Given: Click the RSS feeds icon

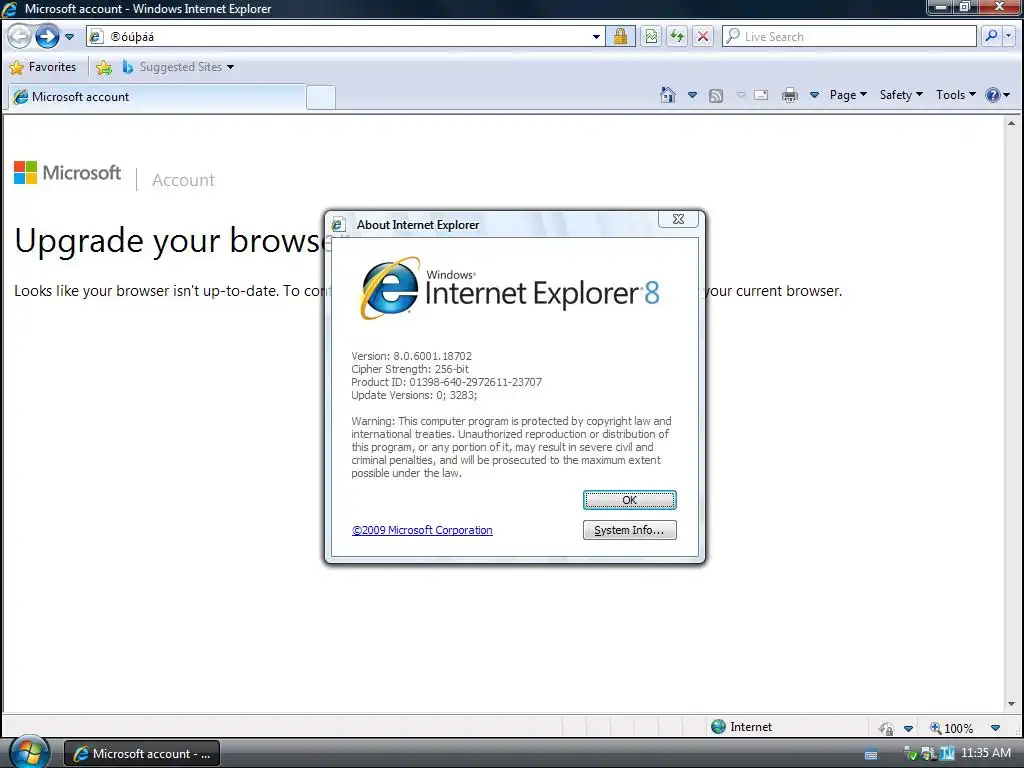Looking at the screenshot, I should (x=716, y=95).
